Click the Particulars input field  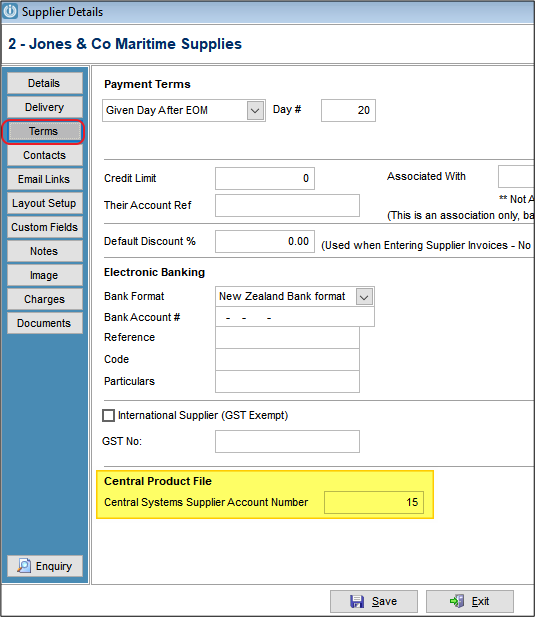287,381
